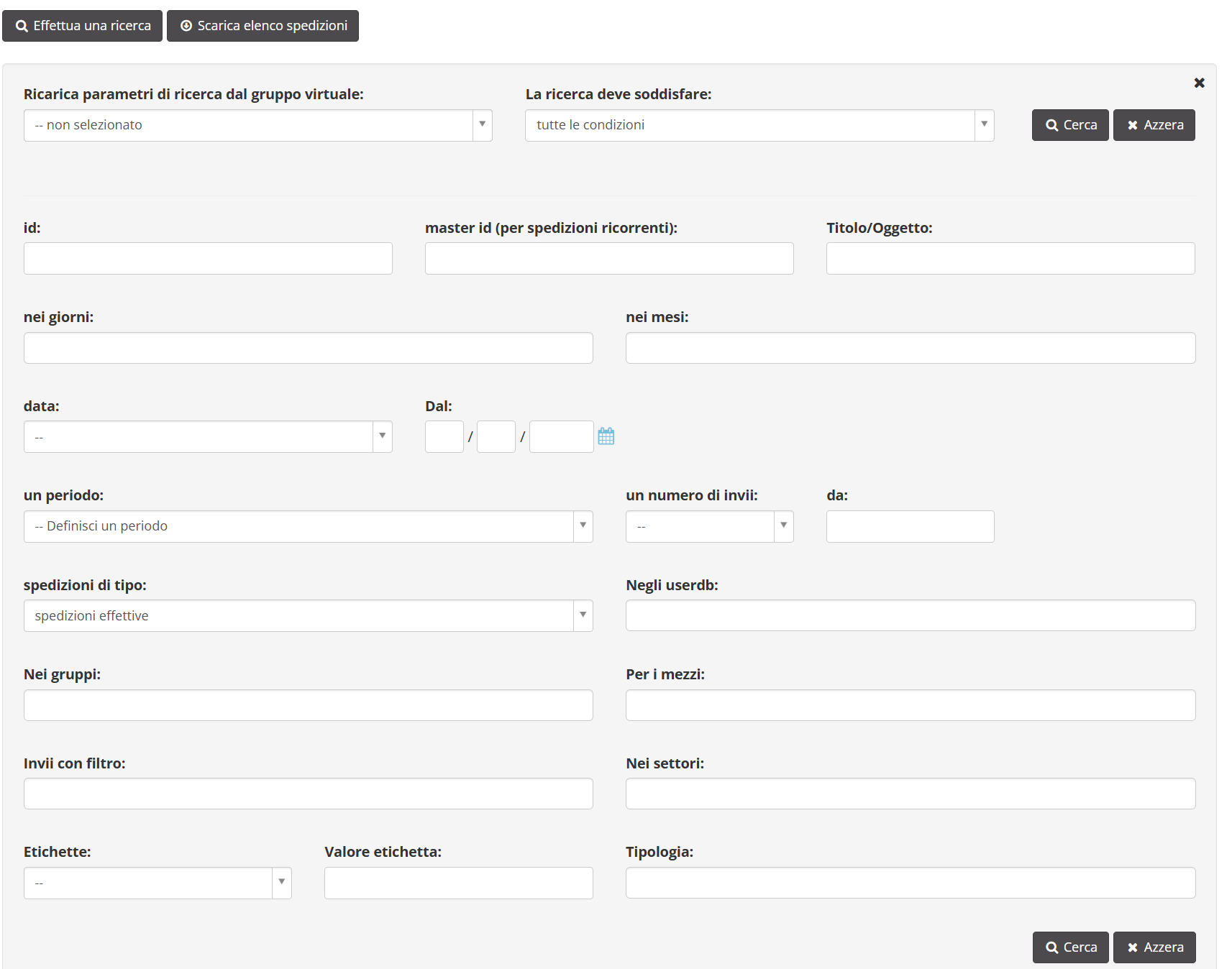Click the bottom Azzera button
The width and height of the screenshot is (1232, 969).
(1154, 947)
